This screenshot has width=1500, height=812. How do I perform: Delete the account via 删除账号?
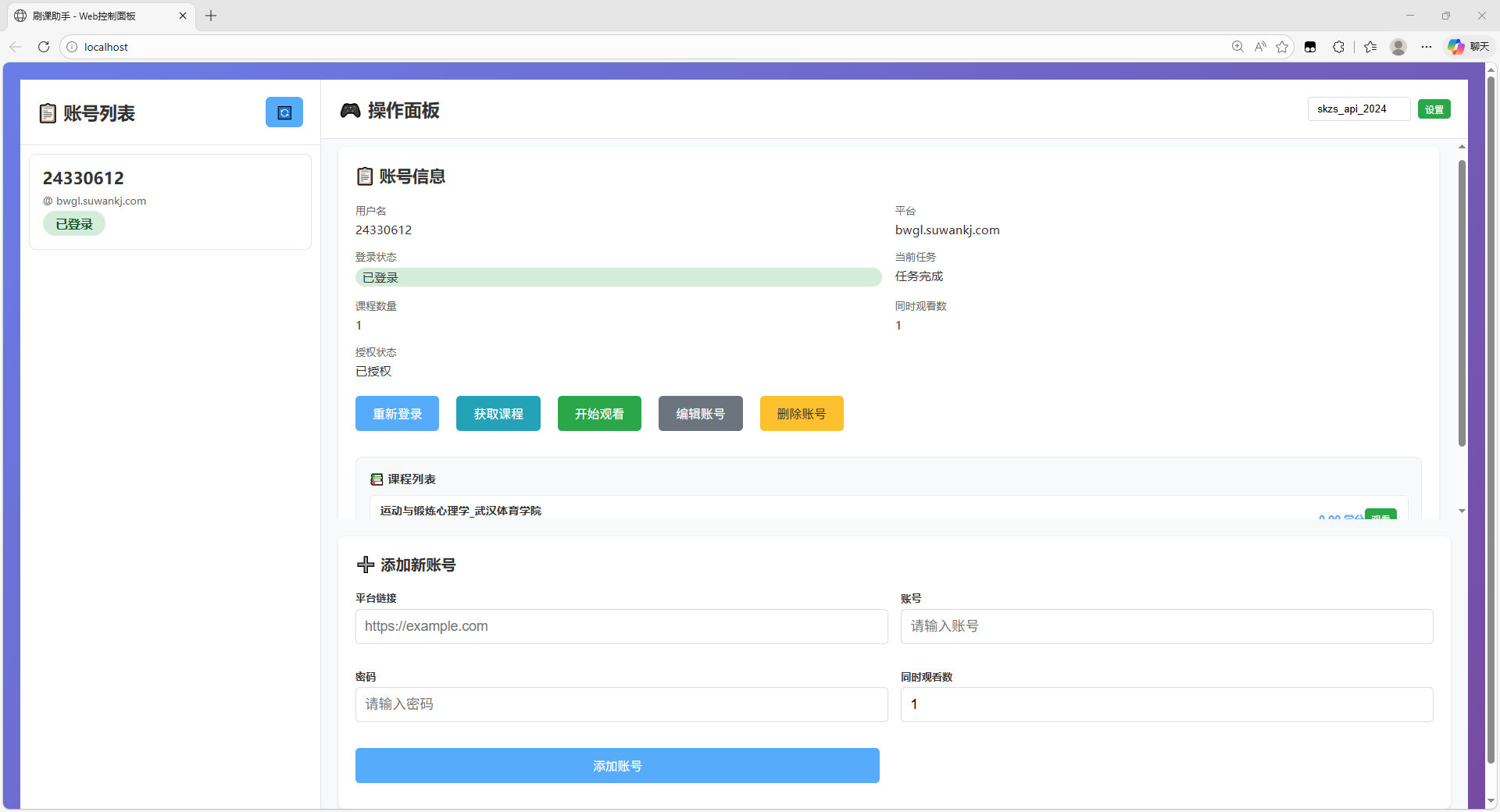tap(801, 413)
